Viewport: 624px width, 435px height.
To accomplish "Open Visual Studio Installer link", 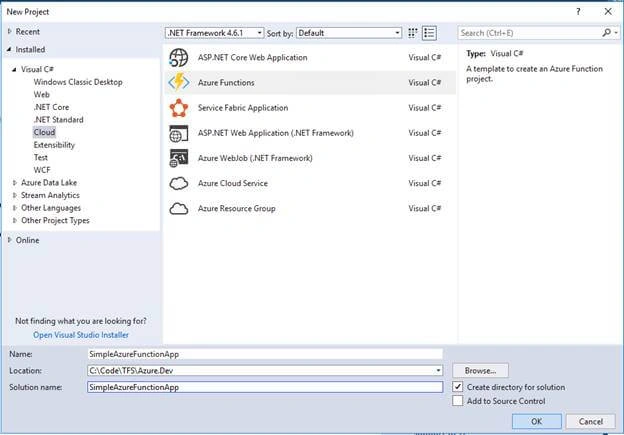I will [81, 335].
